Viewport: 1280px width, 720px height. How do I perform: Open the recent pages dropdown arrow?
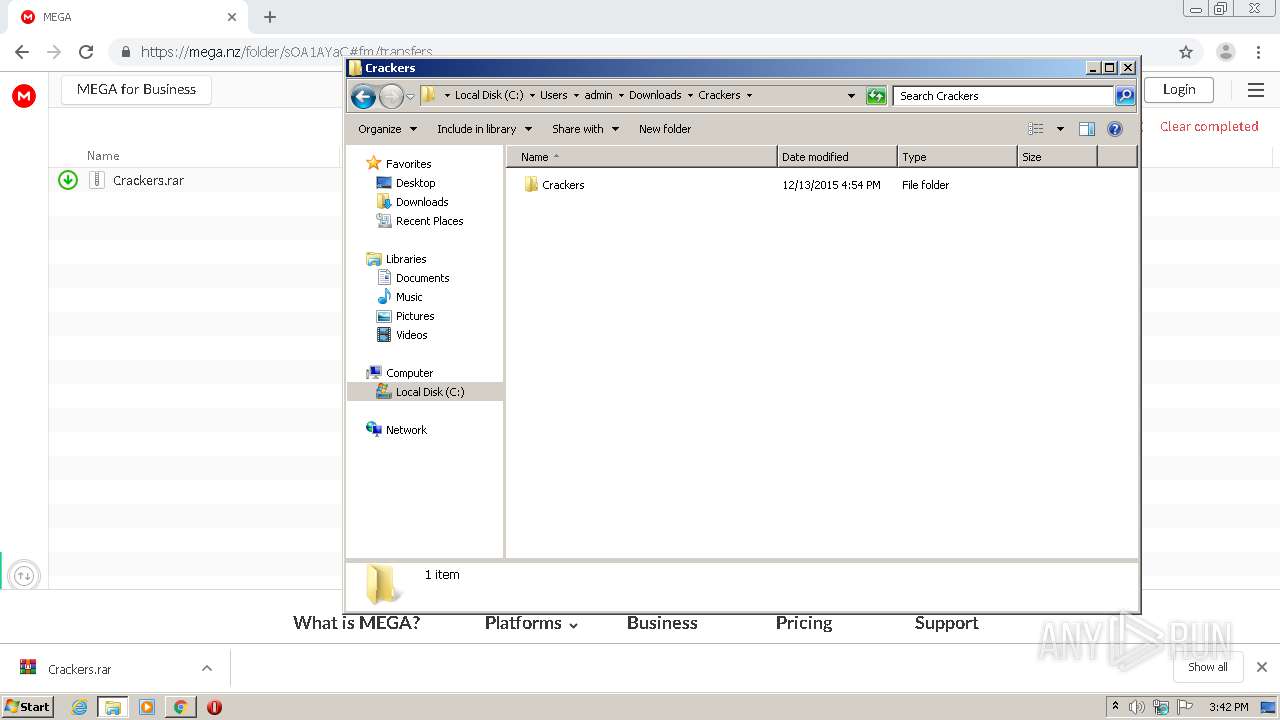coord(410,97)
